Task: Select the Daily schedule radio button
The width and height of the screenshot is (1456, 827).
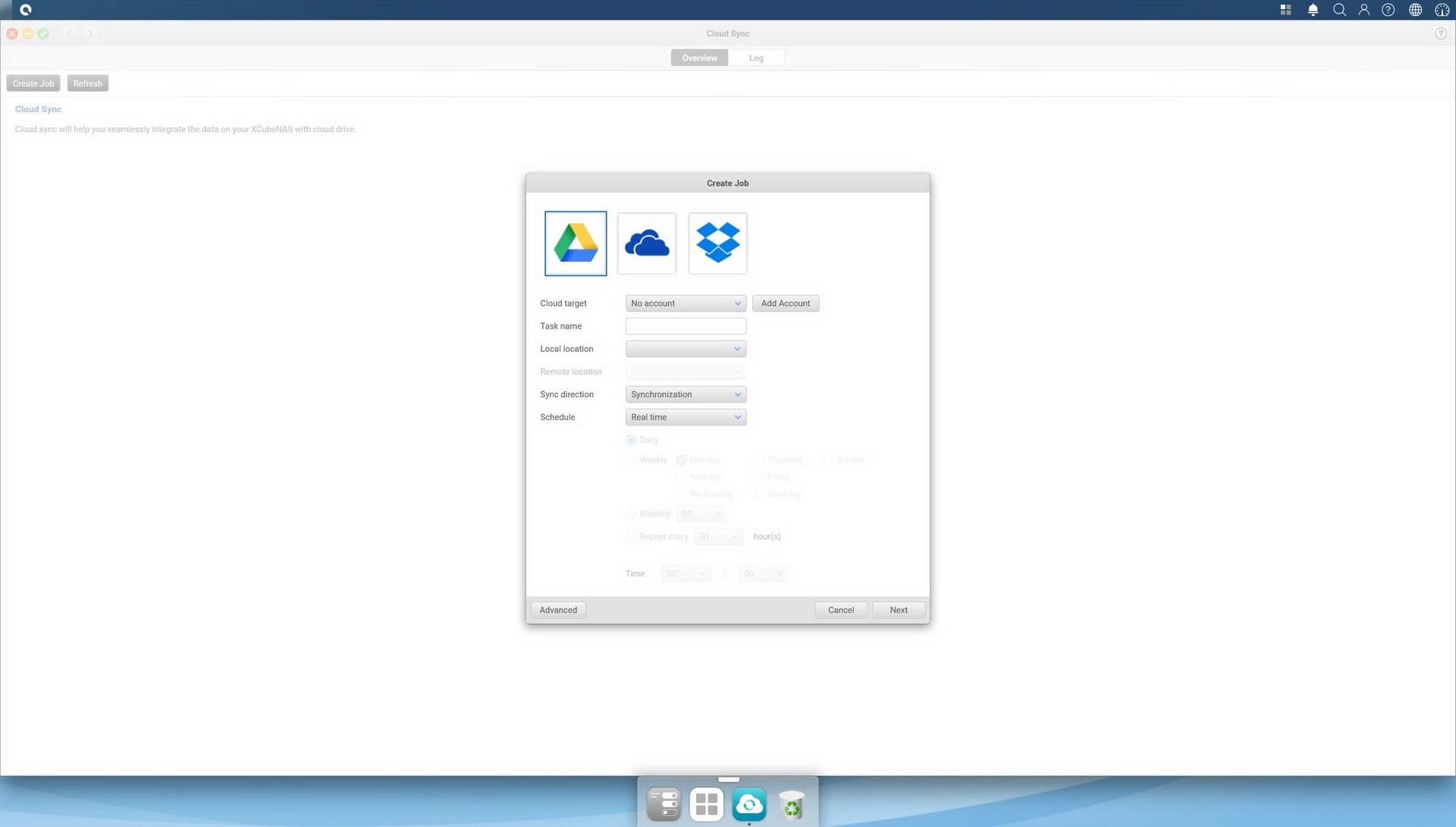Action: [631, 440]
